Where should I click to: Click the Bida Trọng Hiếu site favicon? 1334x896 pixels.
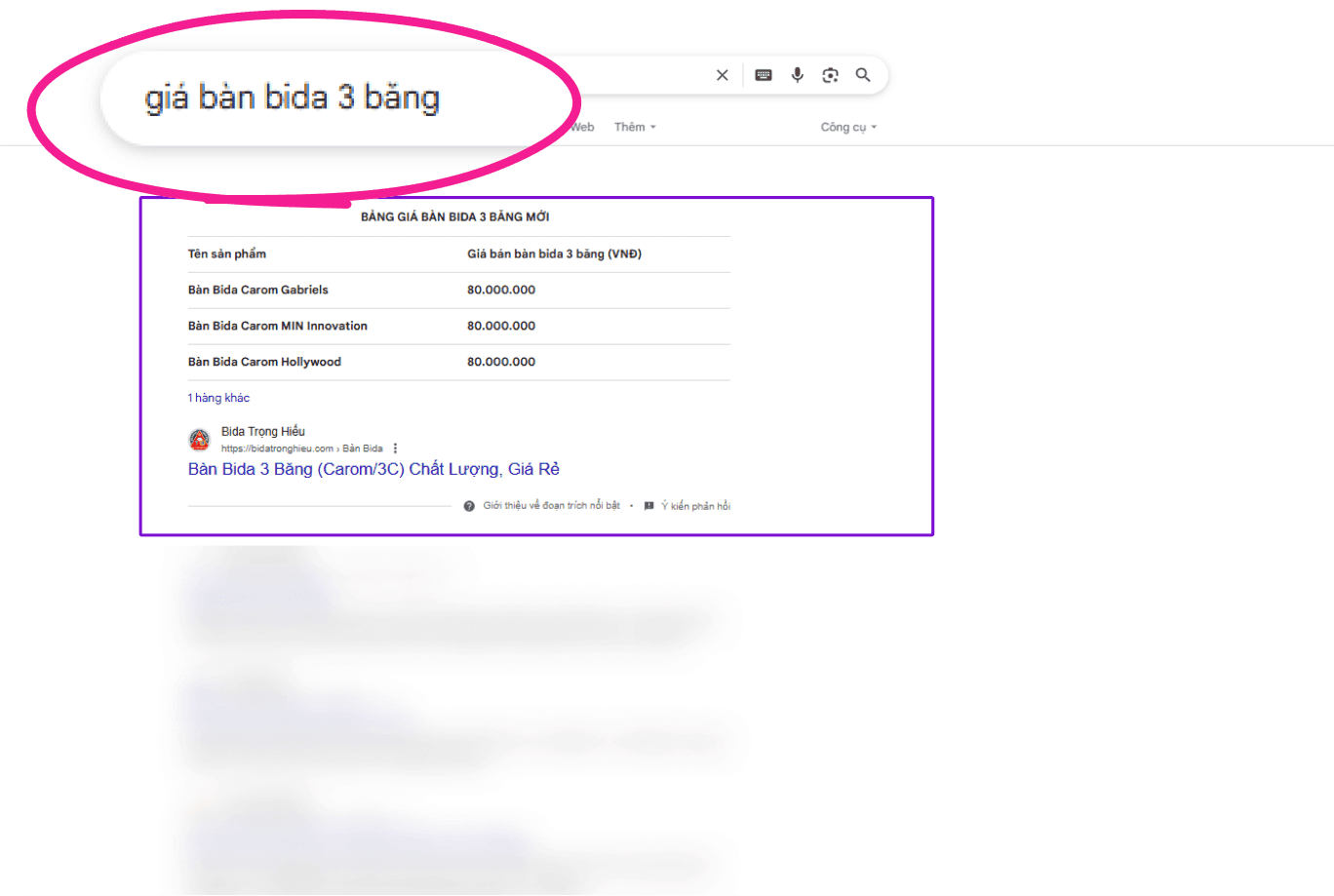(x=199, y=440)
